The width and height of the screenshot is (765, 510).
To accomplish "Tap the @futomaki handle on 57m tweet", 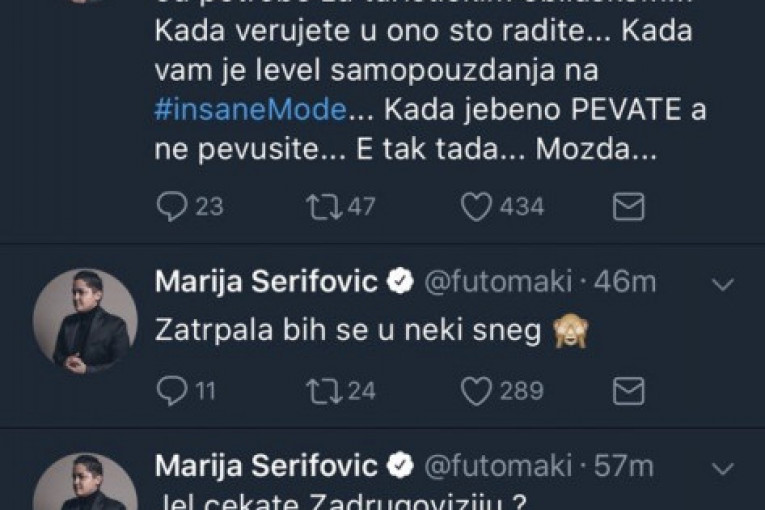I will (500, 466).
